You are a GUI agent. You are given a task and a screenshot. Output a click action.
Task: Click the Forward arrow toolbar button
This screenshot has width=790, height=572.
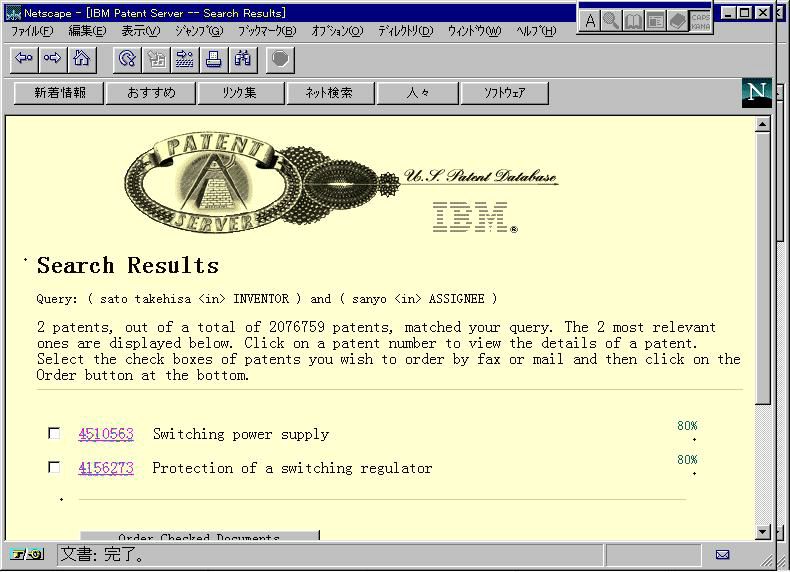click(x=52, y=59)
